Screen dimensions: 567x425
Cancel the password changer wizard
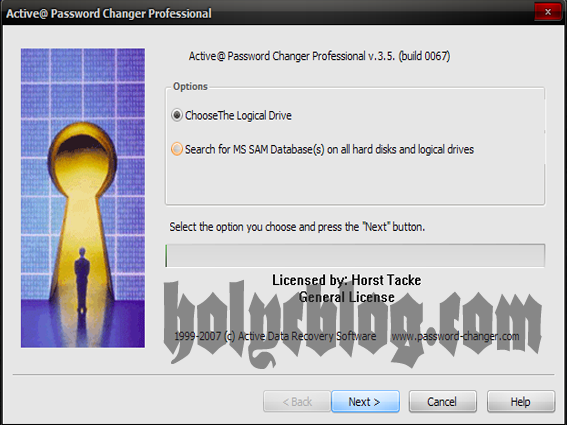[443, 401]
